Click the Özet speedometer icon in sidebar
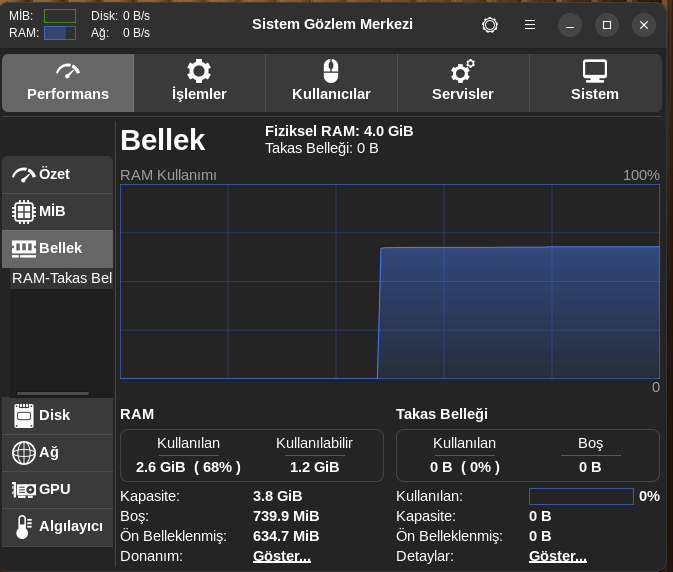This screenshot has width=673, height=572. (x=24, y=175)
